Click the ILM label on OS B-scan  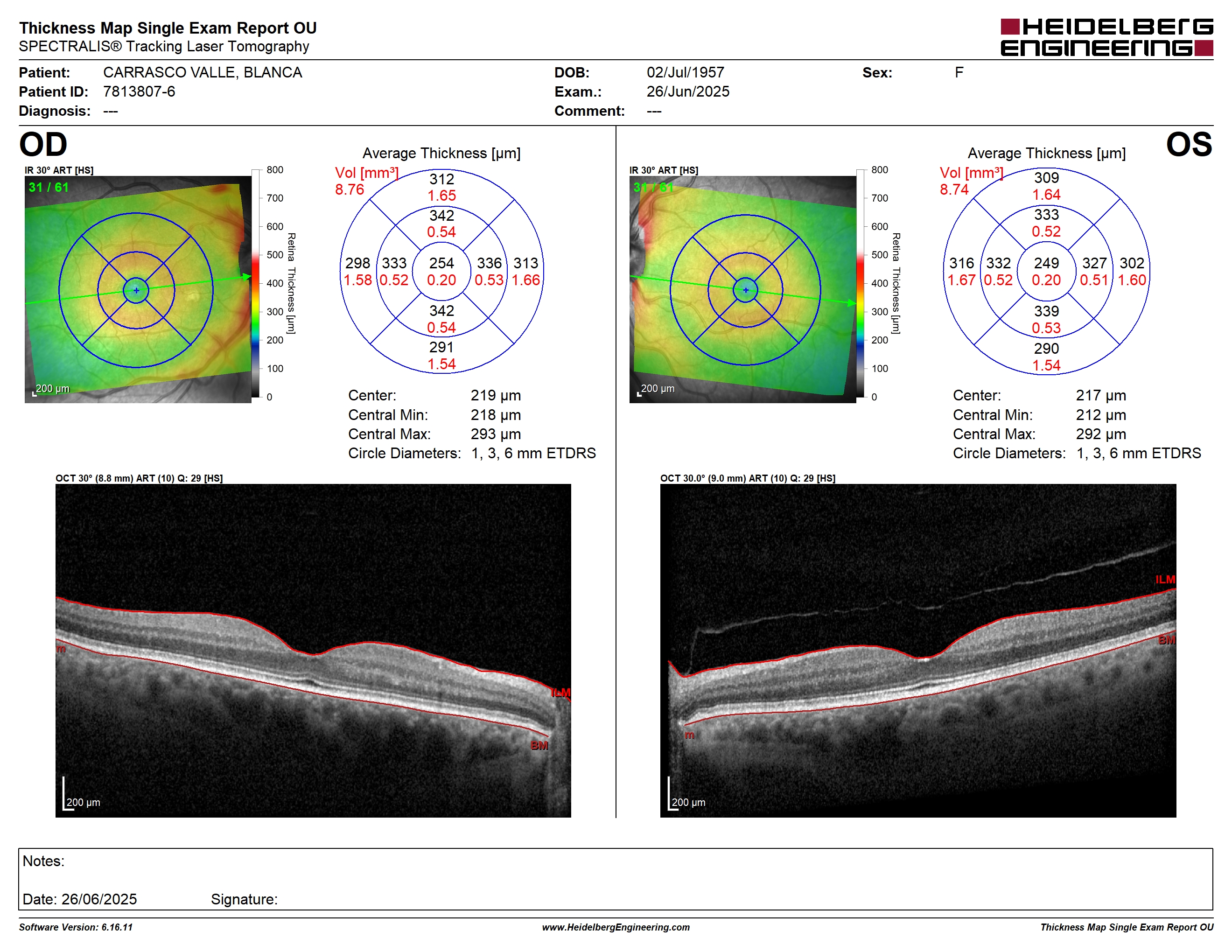click(1165, 580)
